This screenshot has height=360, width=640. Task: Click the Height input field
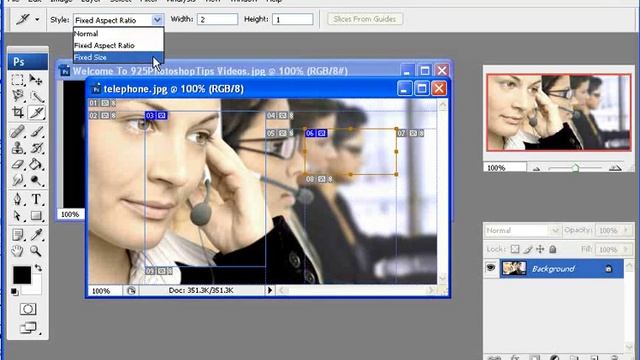point(292,19)
